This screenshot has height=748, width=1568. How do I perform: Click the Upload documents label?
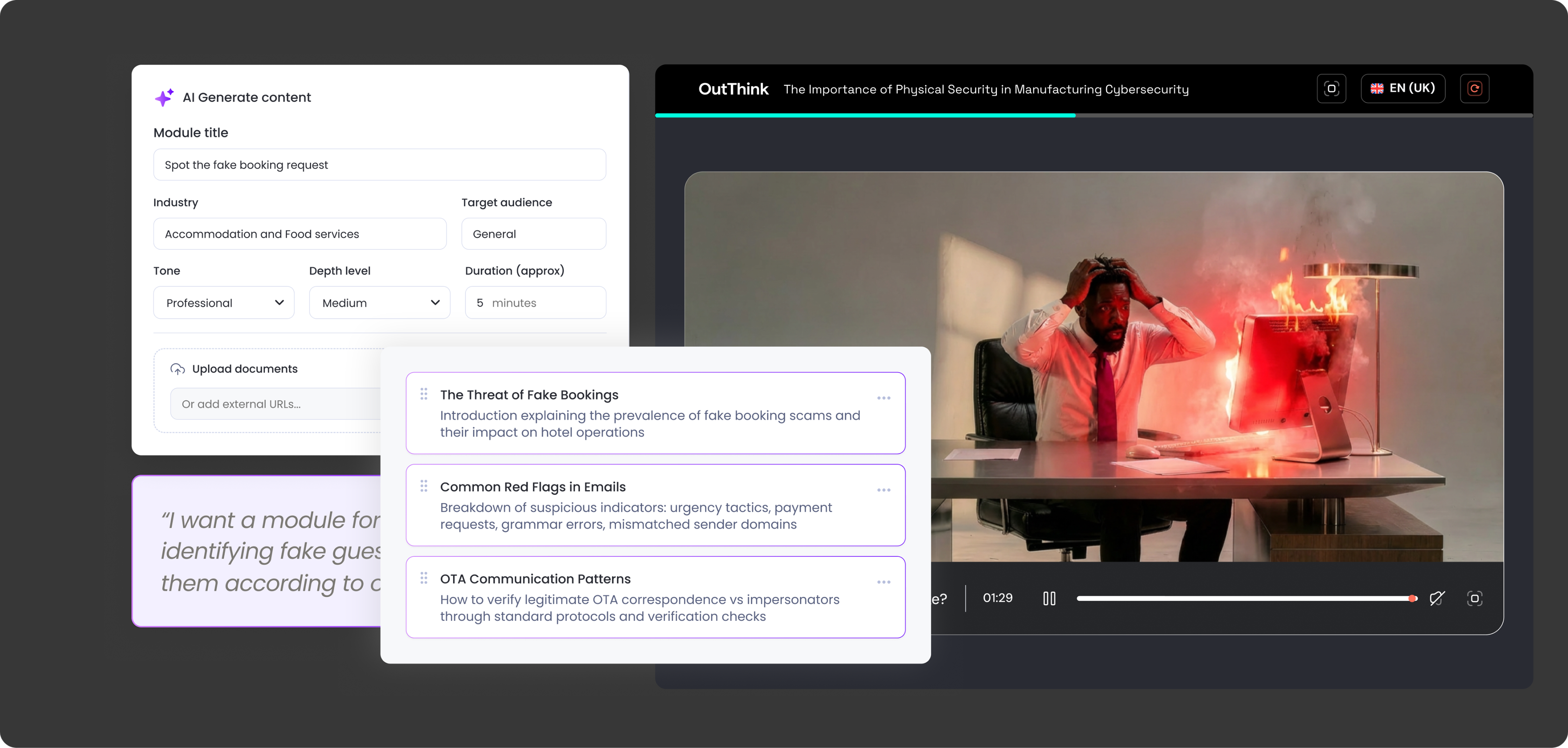[245, 369]
